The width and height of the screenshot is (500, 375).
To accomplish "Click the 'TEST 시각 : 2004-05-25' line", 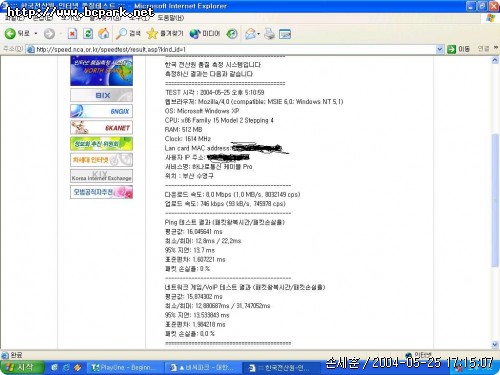I will [214, 92].
